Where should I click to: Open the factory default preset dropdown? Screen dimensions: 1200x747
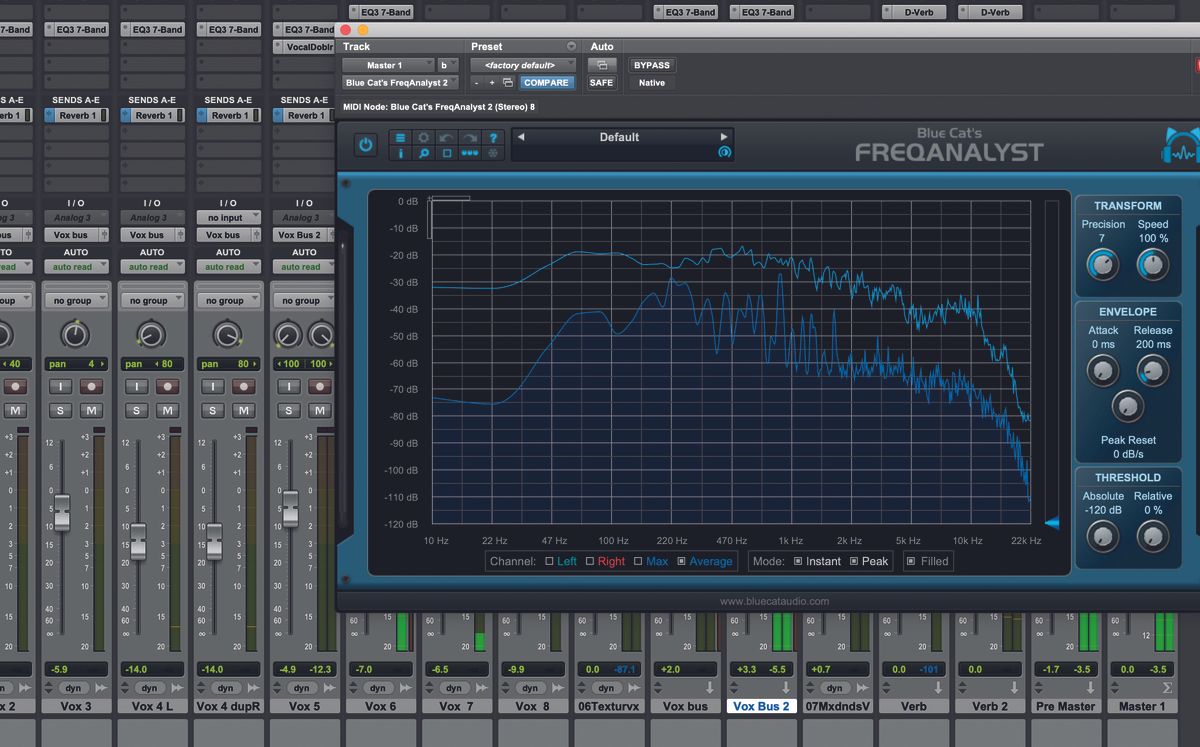pyautogui.click(x=522, y=64)
